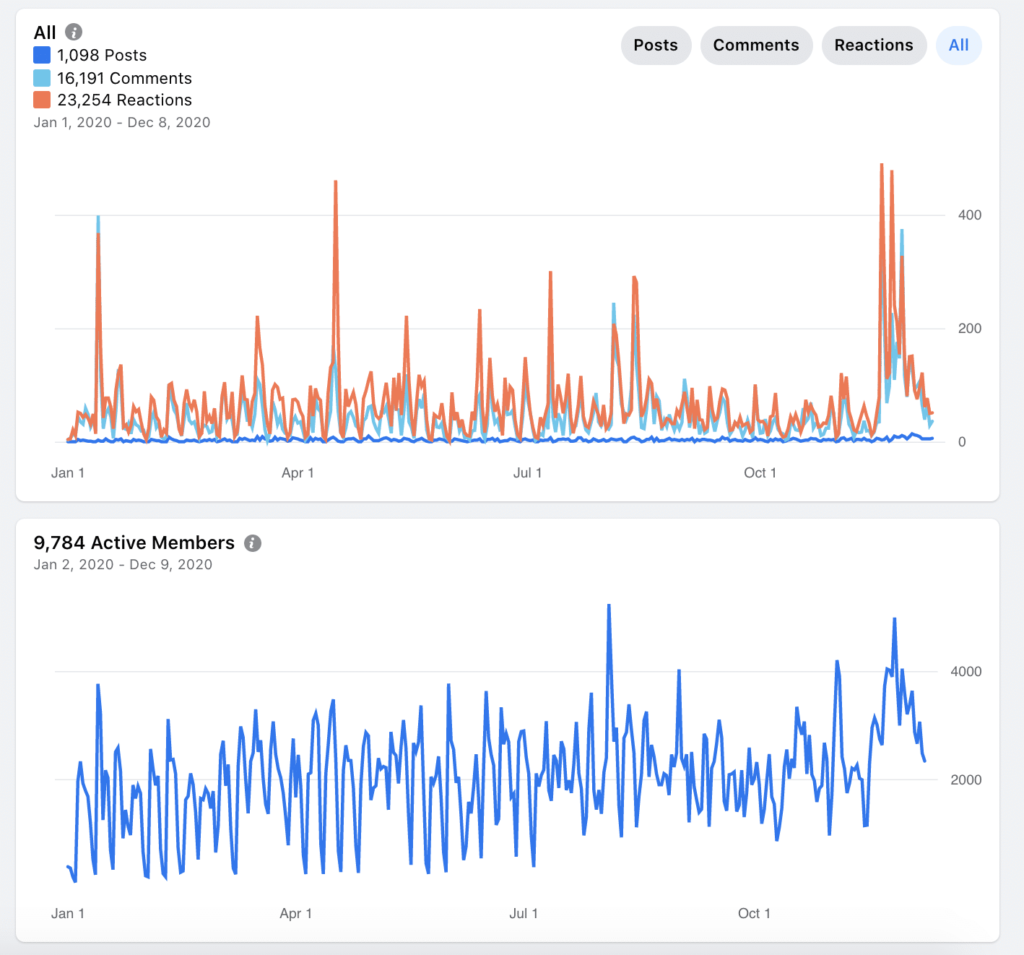Click the 4000 axis label on Active Members chart
The width and height of the screenshot is (1024, 955).
(x=966, y=672)
